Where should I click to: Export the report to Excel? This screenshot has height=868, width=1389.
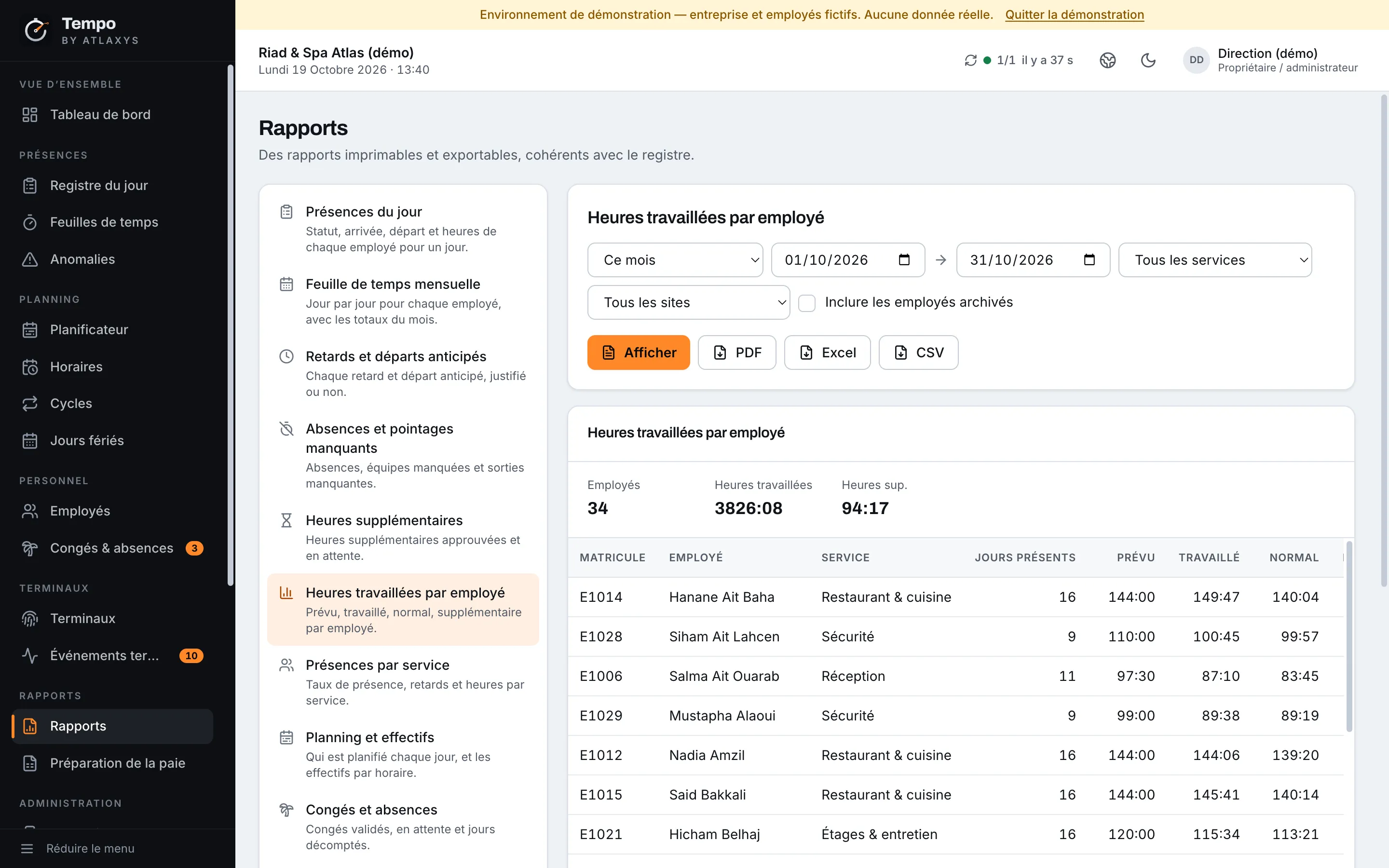coord(827,353)
